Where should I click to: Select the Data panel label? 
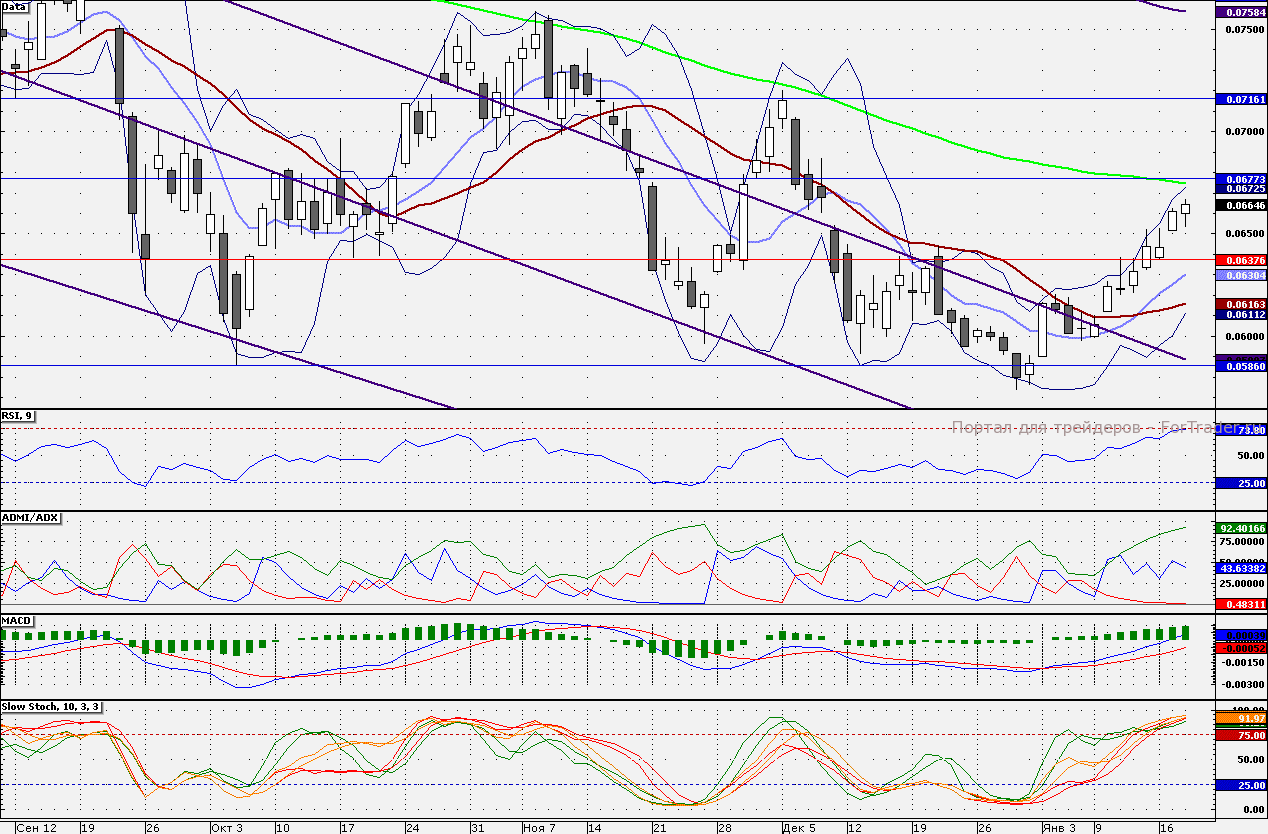point(14,6)
